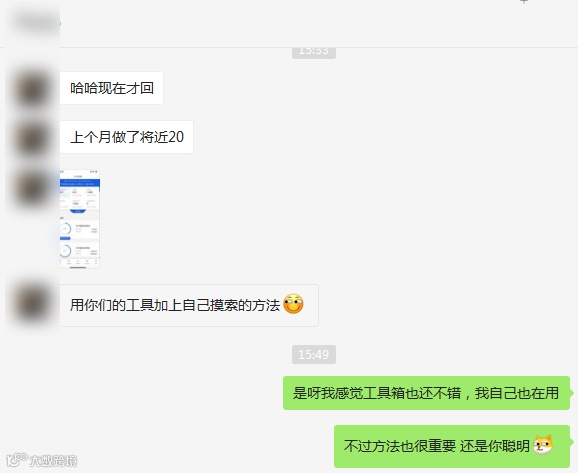Click blue header inside the image thumbnail
This screenshot has width=578, height=473.
coord(80,182)
